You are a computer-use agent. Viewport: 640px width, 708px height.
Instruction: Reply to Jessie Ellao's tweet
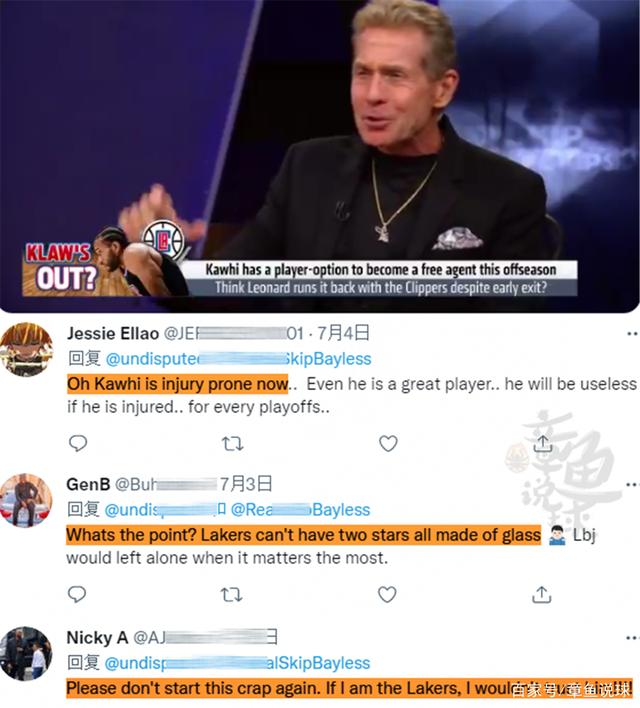78,443
